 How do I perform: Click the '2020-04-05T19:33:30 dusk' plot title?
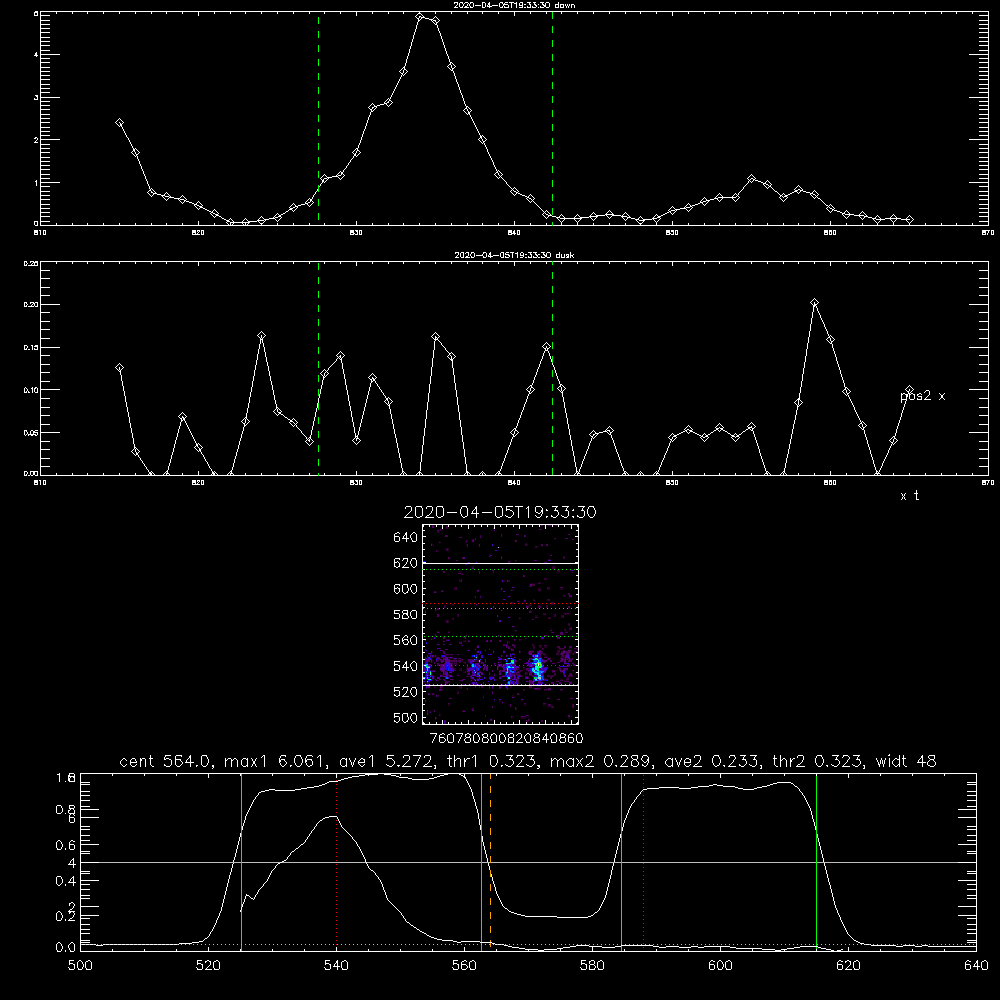tap(514, 255)
